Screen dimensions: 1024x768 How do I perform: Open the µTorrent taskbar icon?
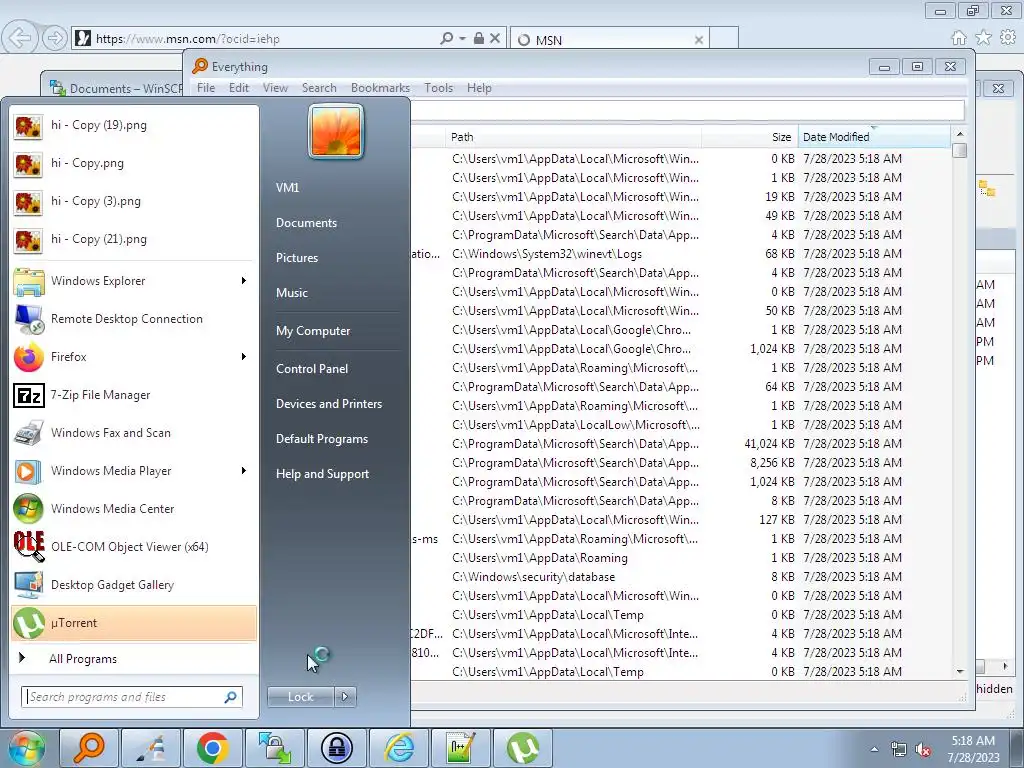click(x=522, y=748)
